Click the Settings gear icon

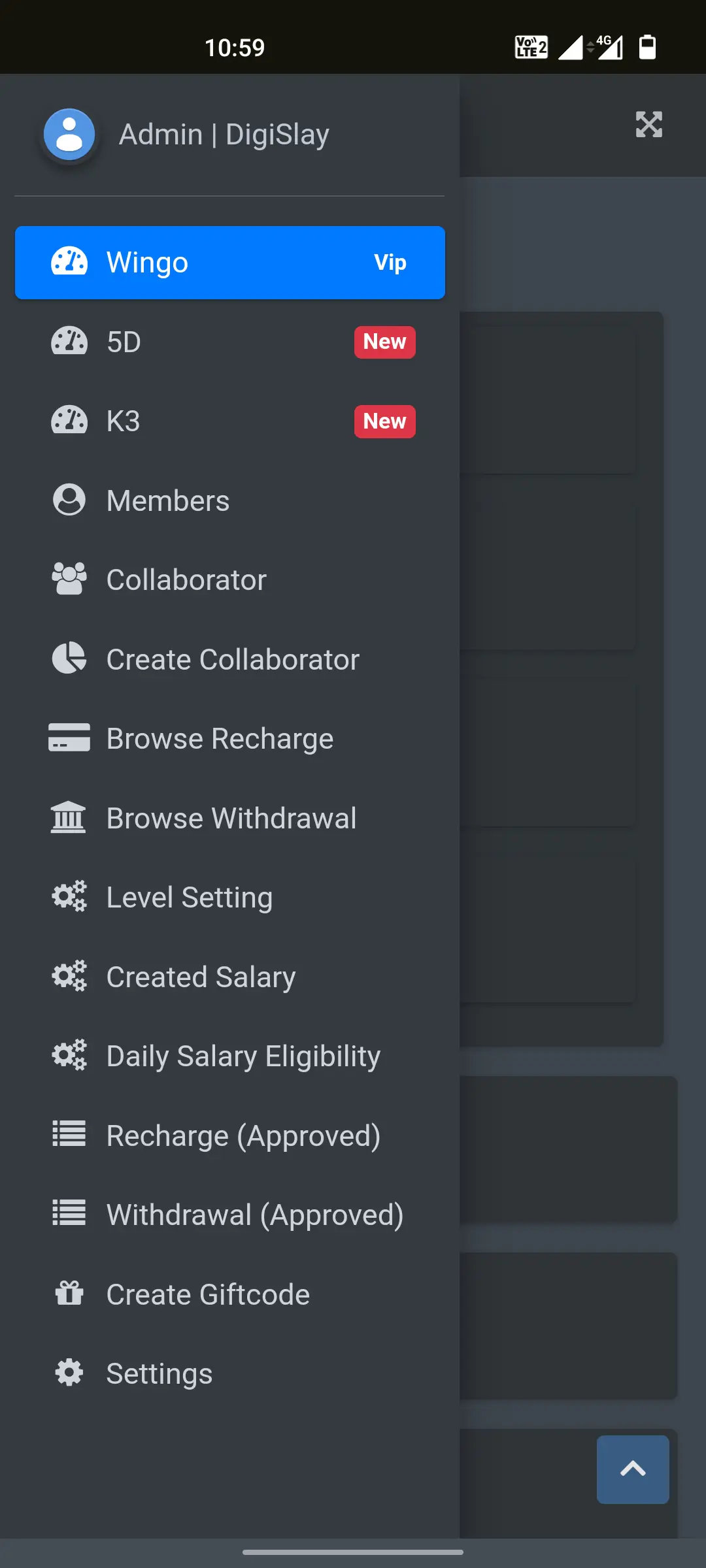(x=69, y=1373)
